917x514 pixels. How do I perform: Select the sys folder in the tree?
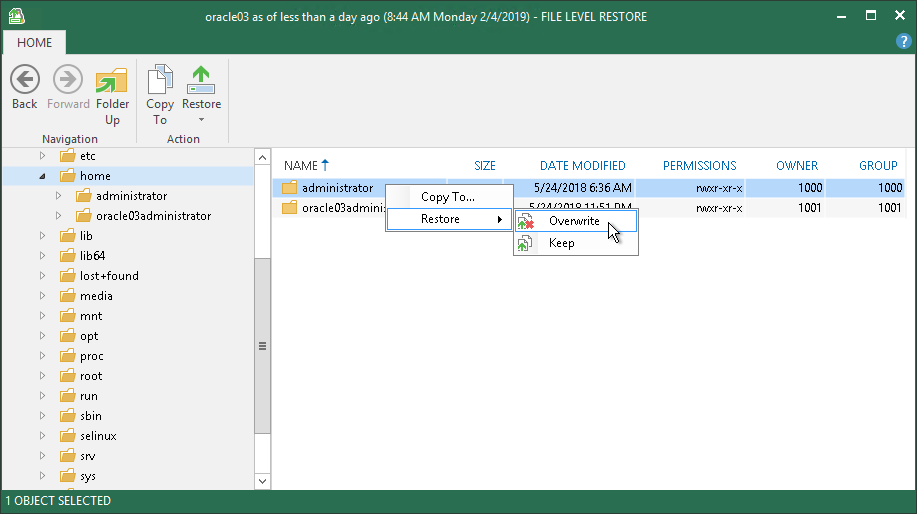pyautogui.click(x=88, y=476)
